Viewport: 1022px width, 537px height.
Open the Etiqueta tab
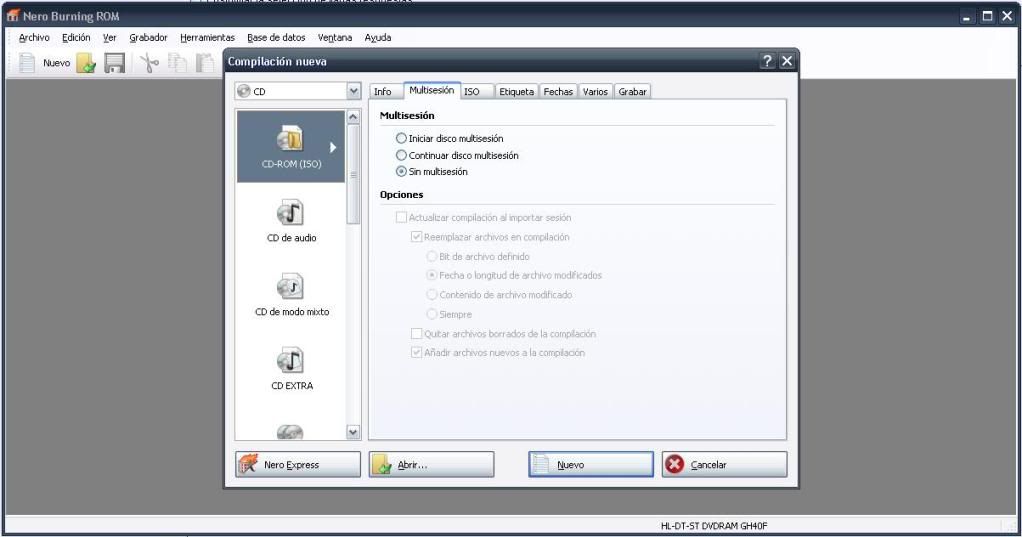516,91
